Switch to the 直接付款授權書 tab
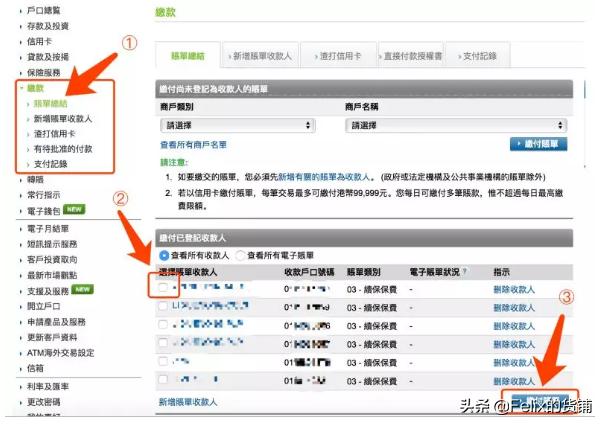This screenshot has width=604, height=426. (x=411, y=56)
